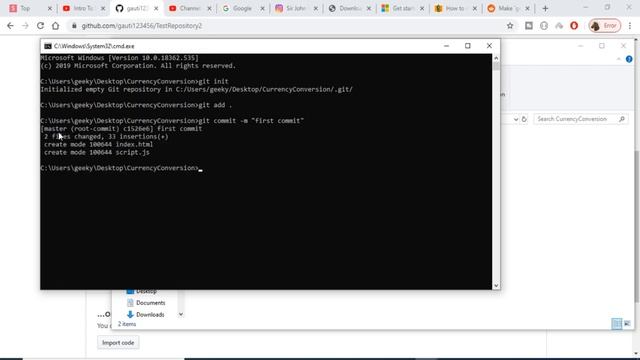This screenshot has height=360, width=640.
Task: Open the Opera extension icon in toolbar
Action: pyautogui.click(x=574, y=26)
